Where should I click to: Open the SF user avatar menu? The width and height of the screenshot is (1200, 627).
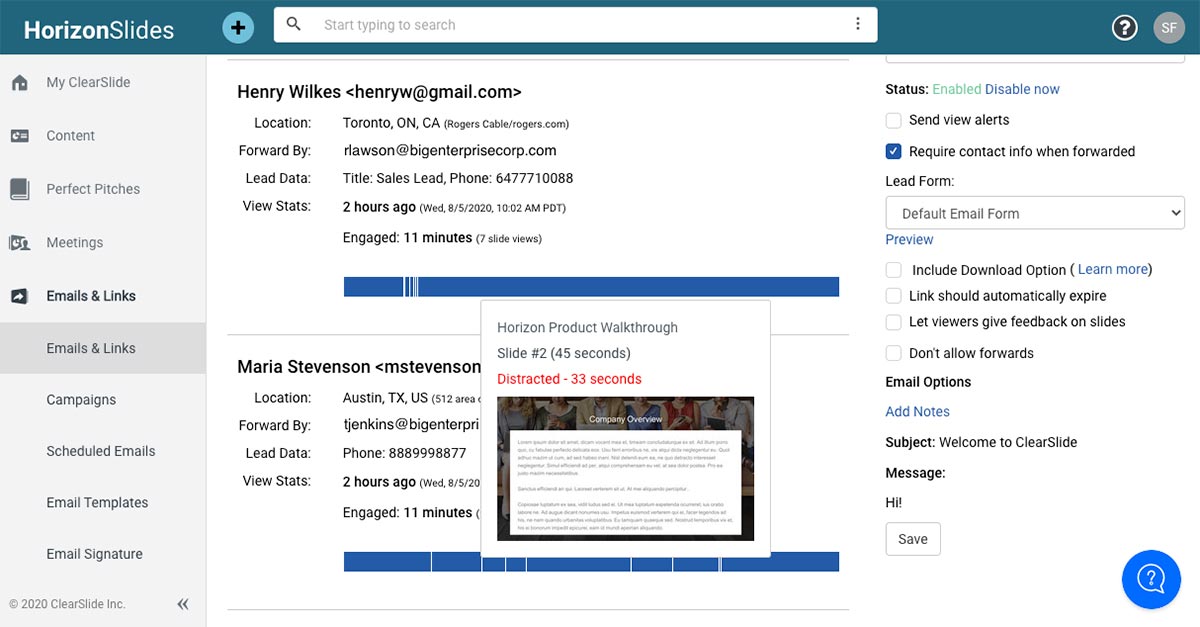click(1169, 27)
